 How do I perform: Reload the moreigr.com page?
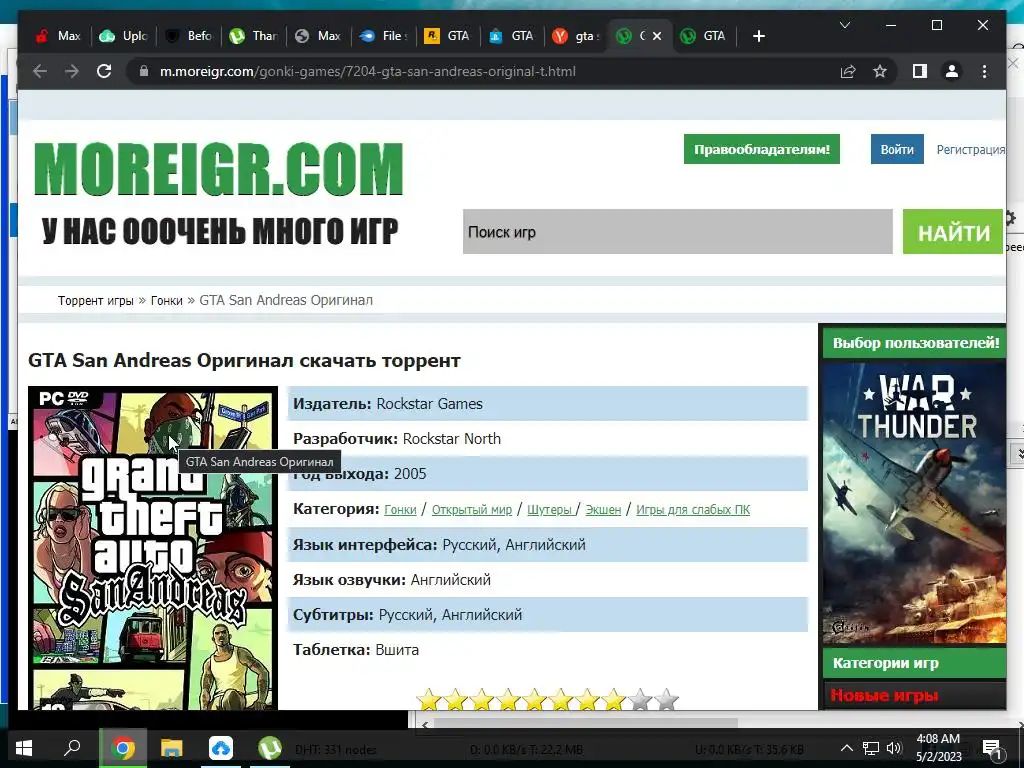click(104, 71)
